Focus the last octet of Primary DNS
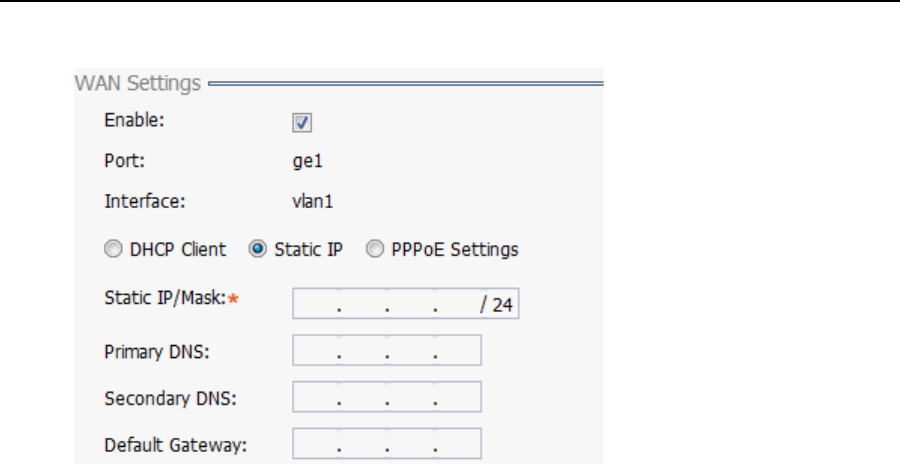 (458, 352)
